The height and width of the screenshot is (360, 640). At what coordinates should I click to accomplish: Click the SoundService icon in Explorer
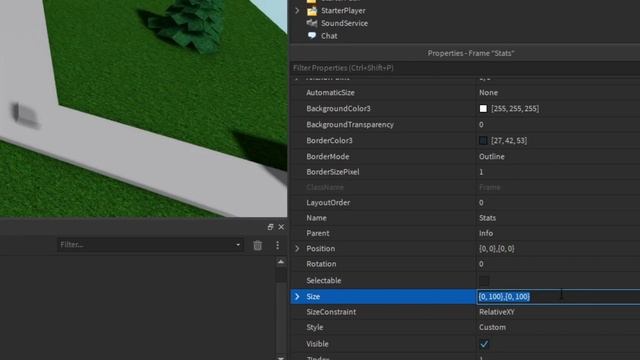click(x=312, y=23)
